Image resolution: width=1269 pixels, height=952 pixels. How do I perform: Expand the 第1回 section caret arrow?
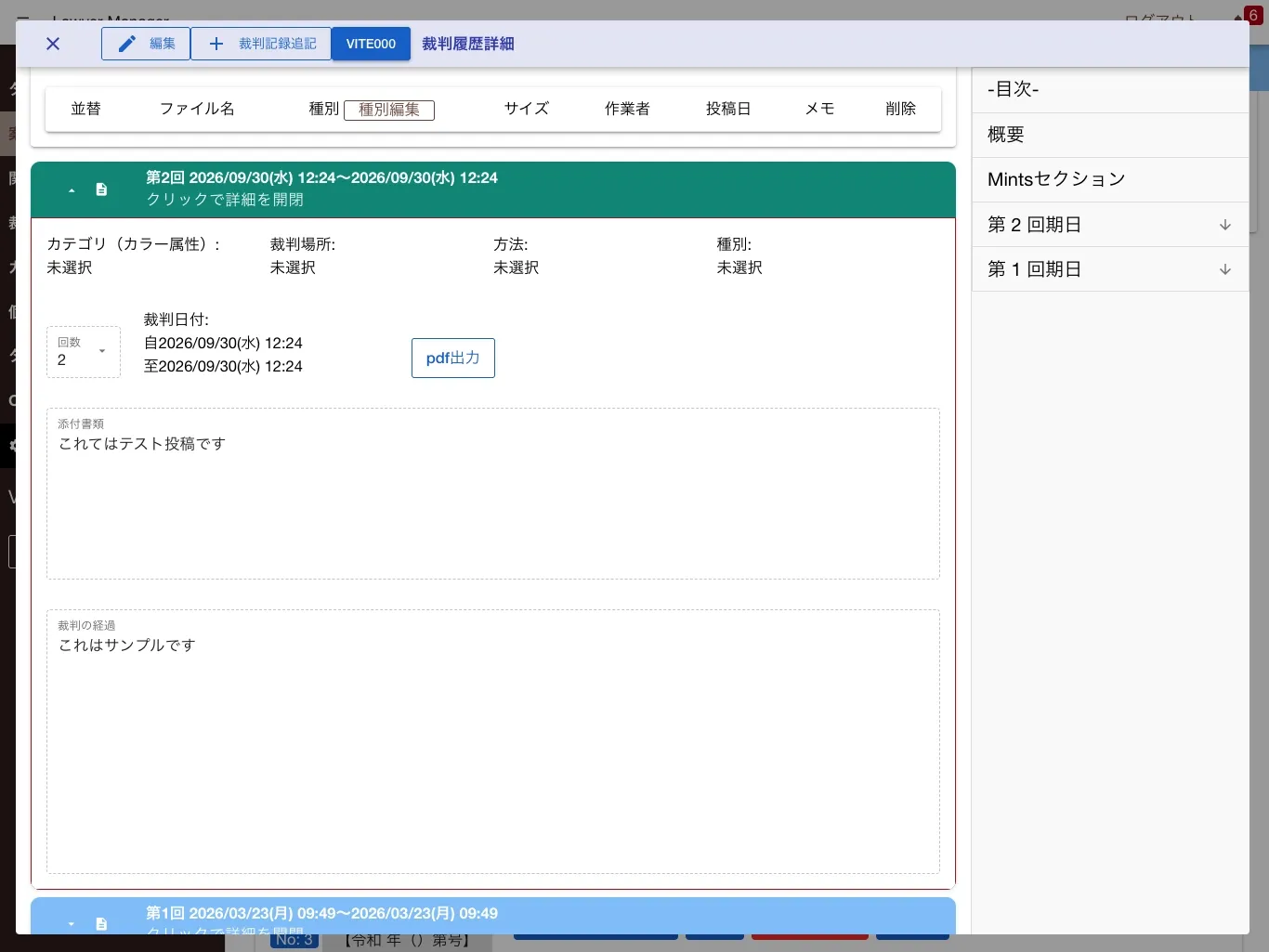click(72, 924)
